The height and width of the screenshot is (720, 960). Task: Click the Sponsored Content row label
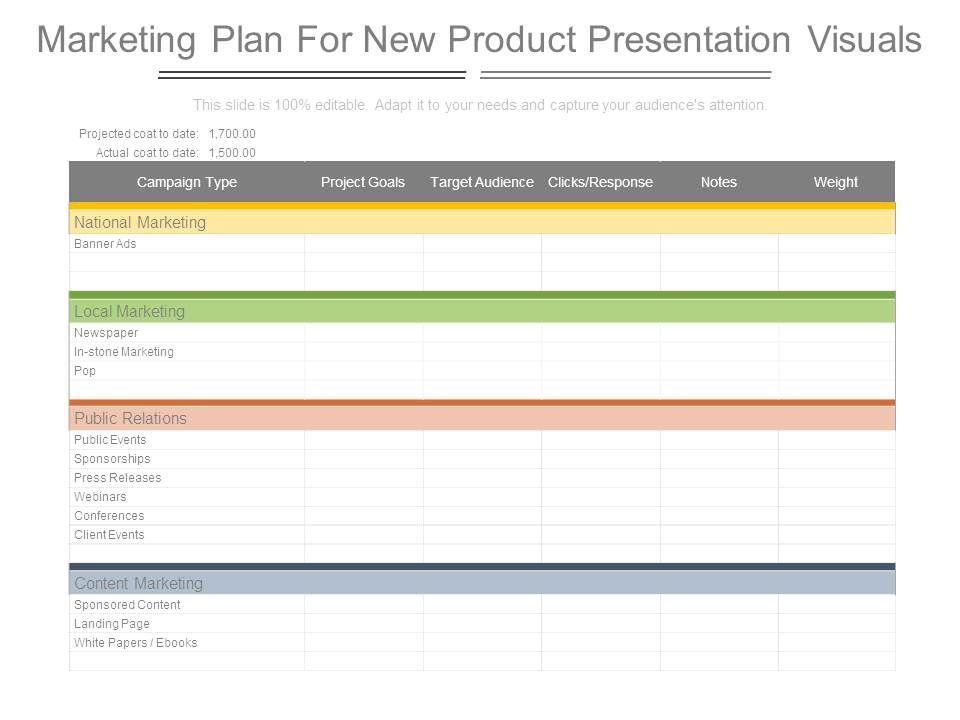click(127, 605)
